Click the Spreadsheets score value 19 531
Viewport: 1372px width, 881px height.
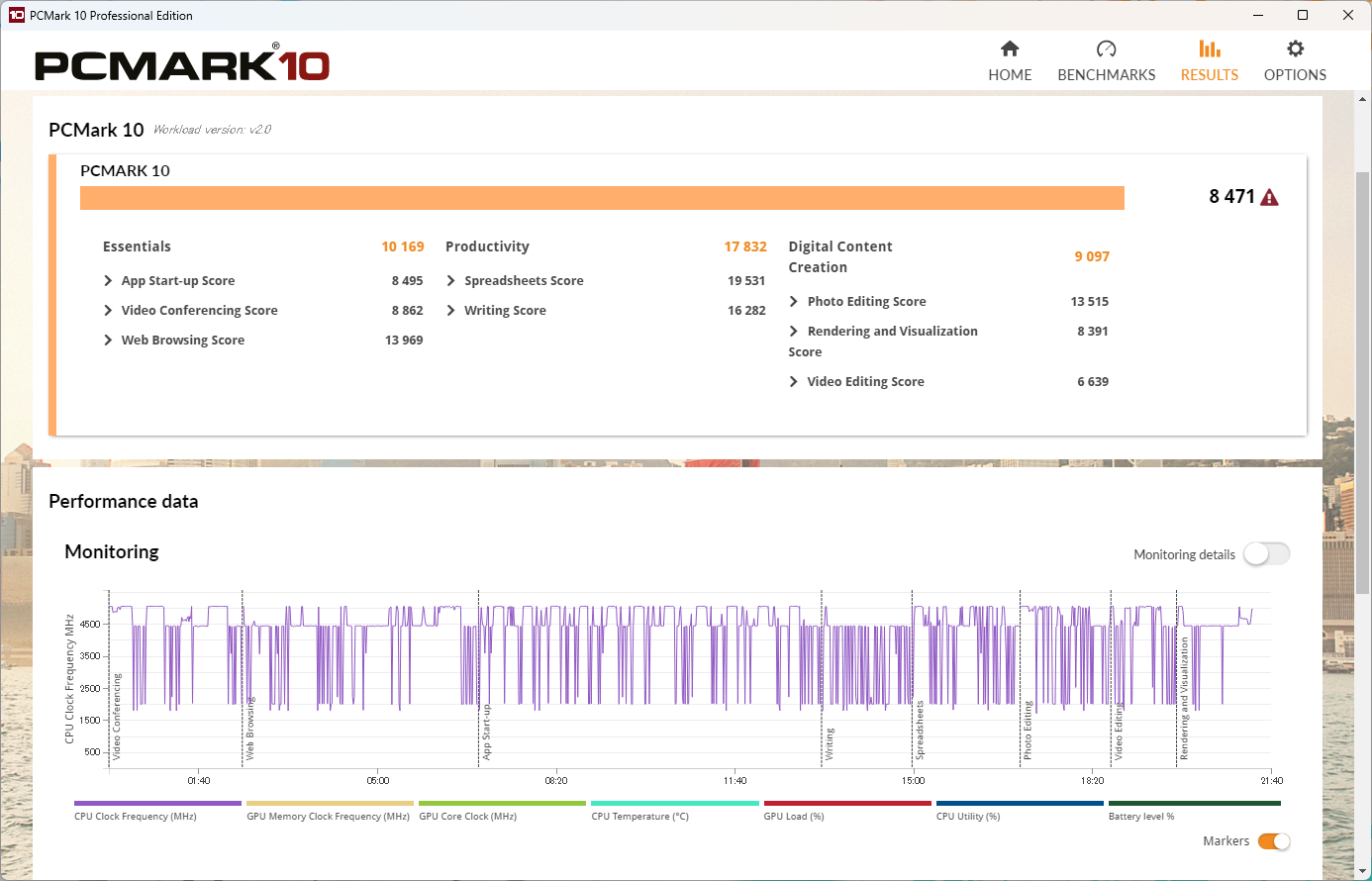click(746, 281)
